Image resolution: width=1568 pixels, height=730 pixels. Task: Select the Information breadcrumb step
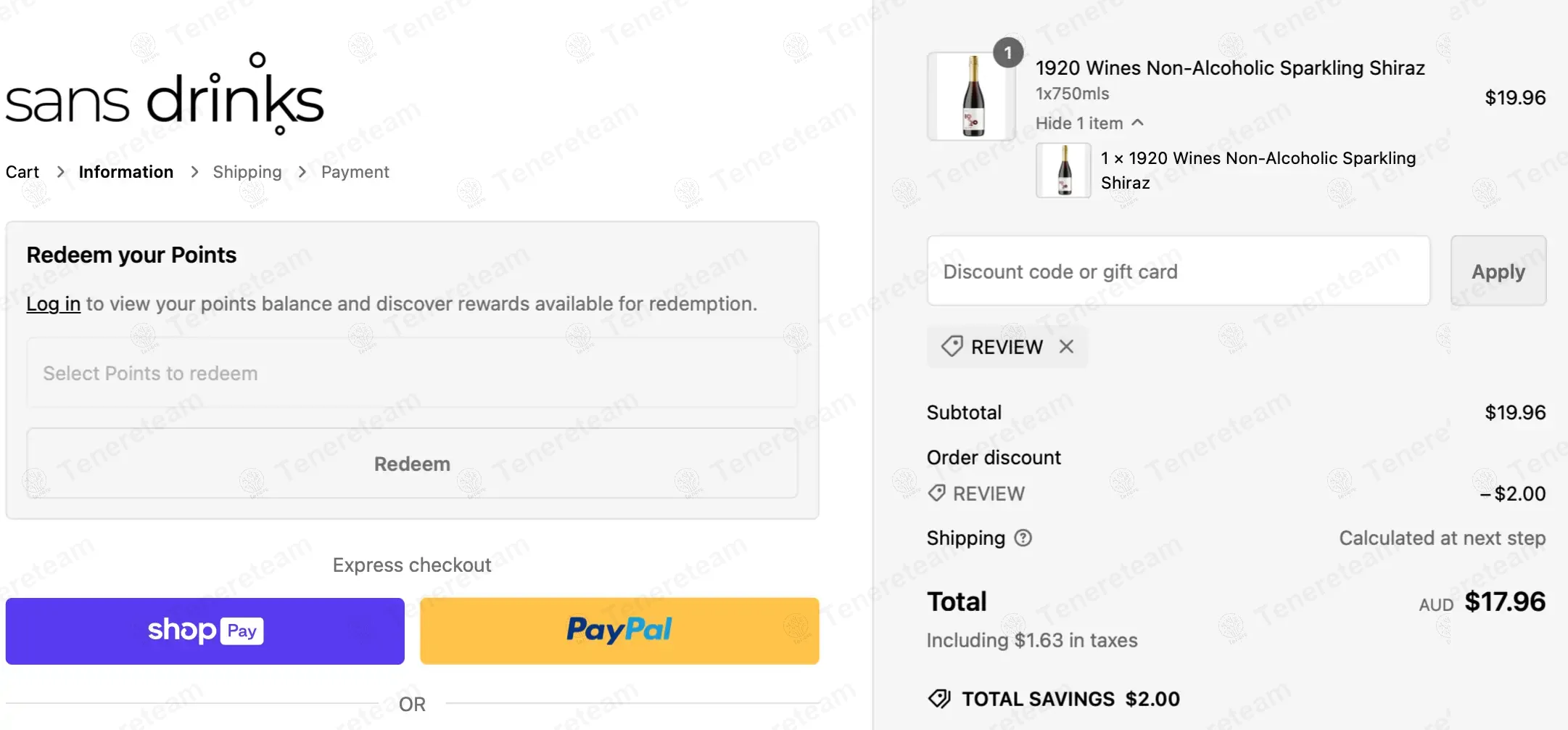point(126,172)
